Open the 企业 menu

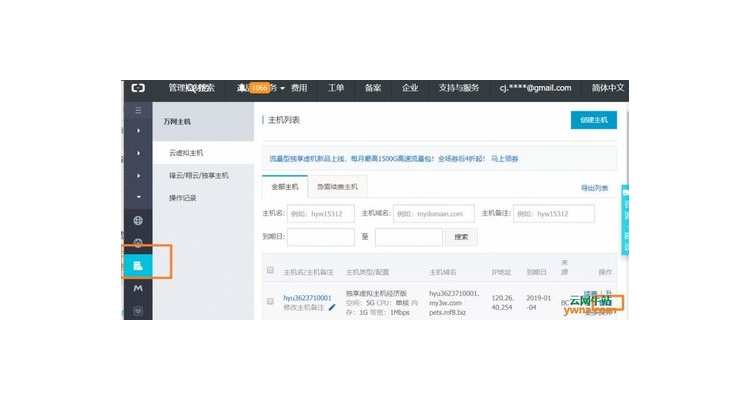click(410, 88)
